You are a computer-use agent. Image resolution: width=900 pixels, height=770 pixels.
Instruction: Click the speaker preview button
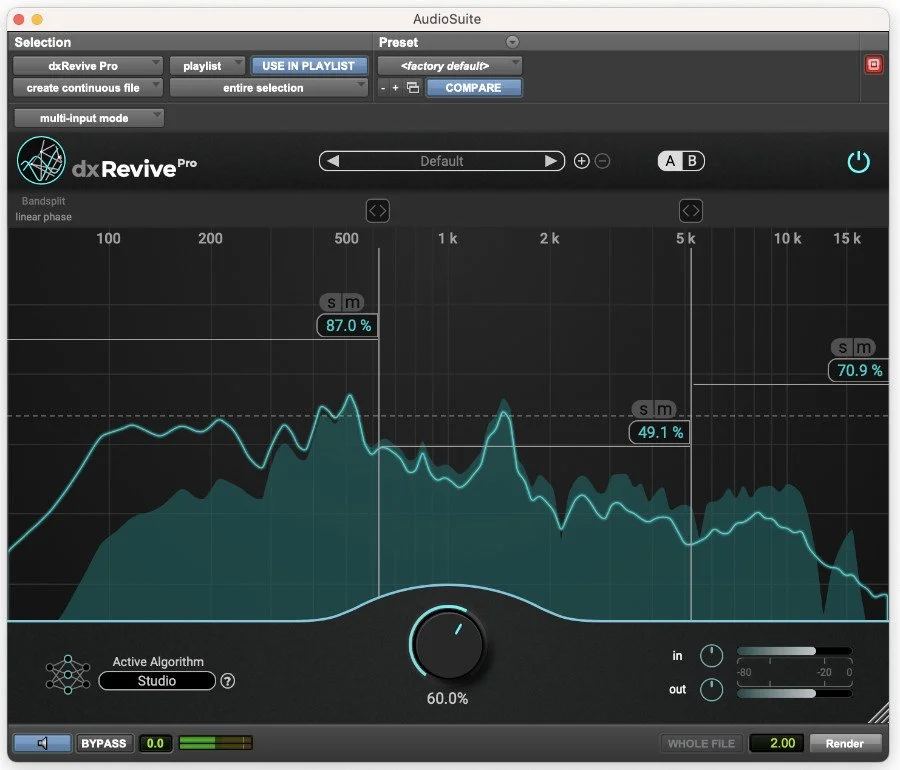tap(42, 744)
